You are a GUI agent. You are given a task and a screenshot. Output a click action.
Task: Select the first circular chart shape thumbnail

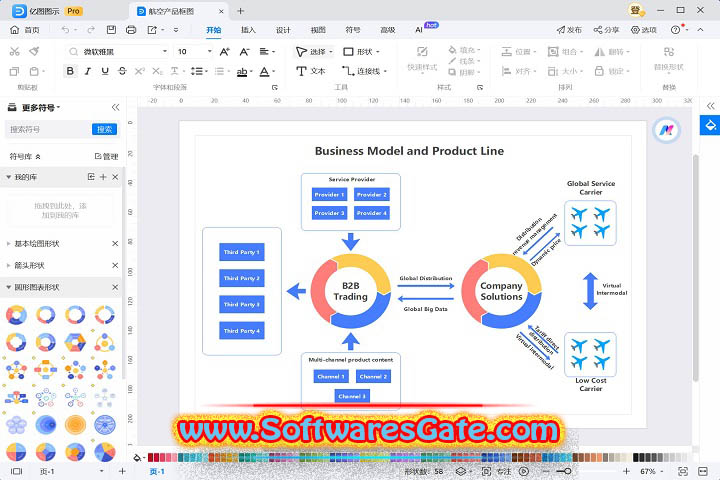[x=16, y=316]
